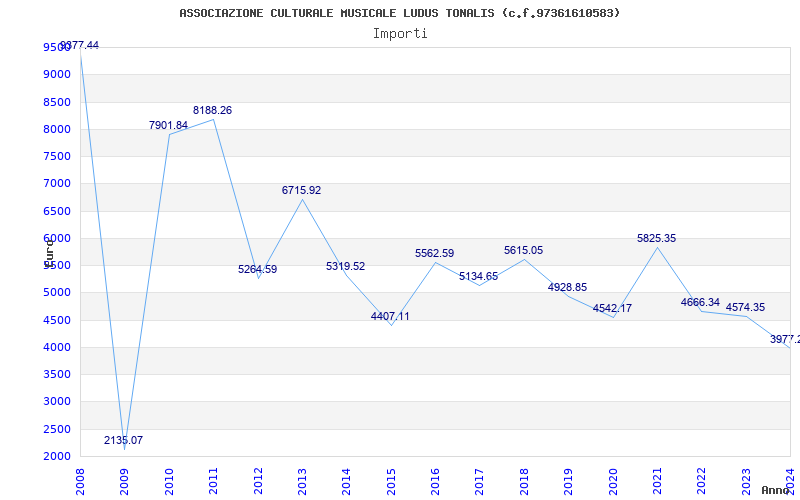Click x-axis year 2008
The height and width of the screenshot is (500, 800).
80,482
